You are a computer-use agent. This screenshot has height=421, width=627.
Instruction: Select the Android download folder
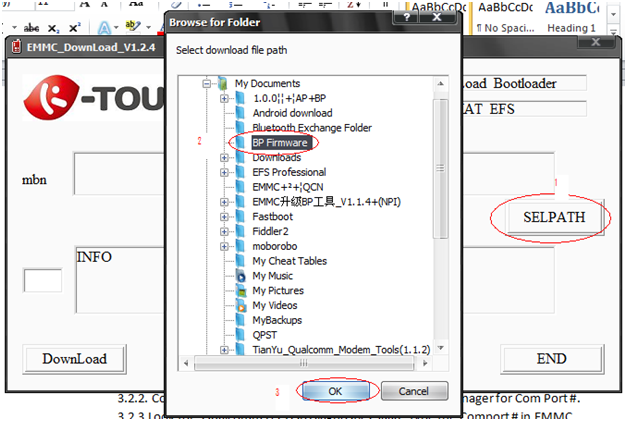292,113
